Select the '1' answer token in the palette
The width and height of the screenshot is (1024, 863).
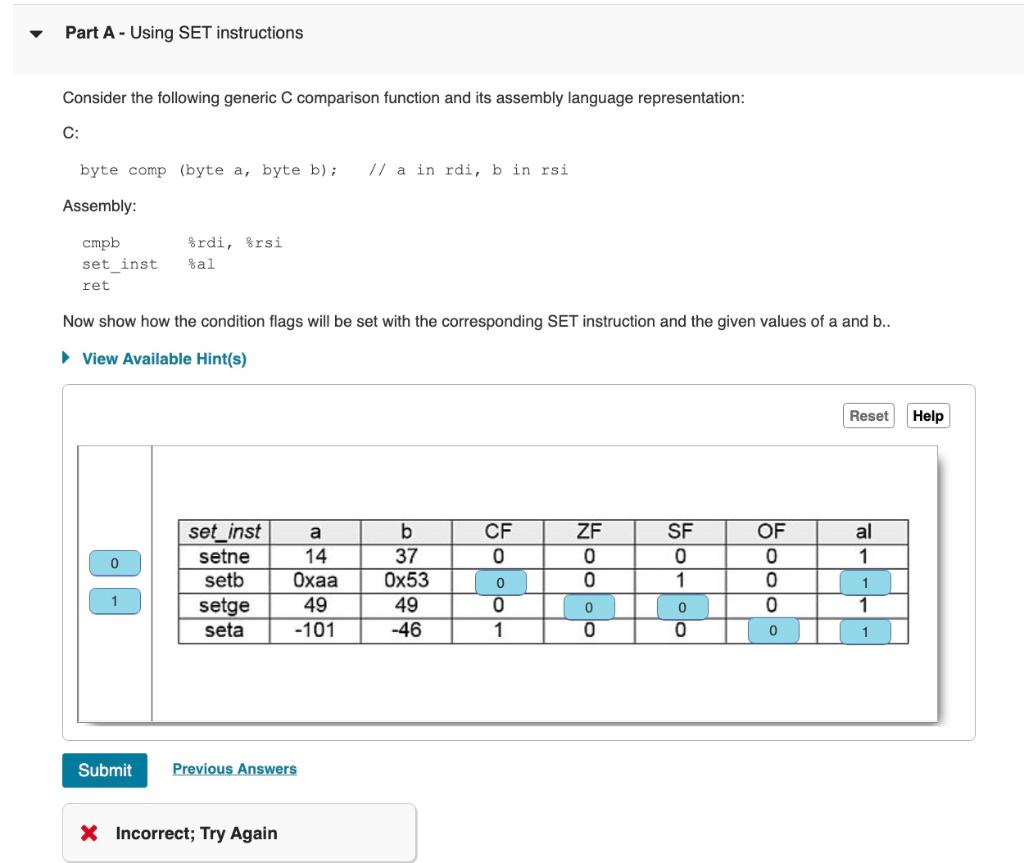pos(112,600)
